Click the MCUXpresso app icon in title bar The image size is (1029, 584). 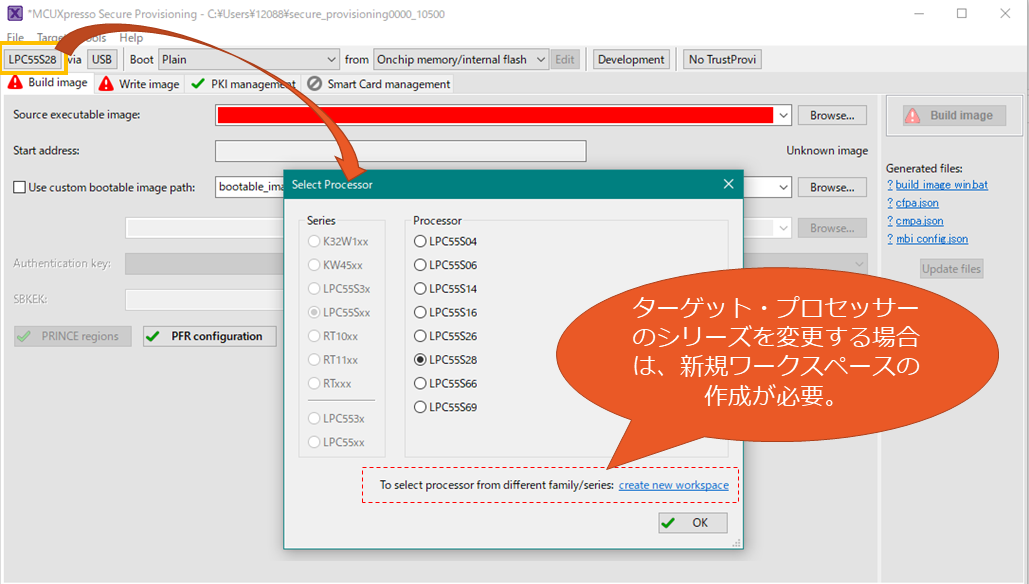point(15,14)
